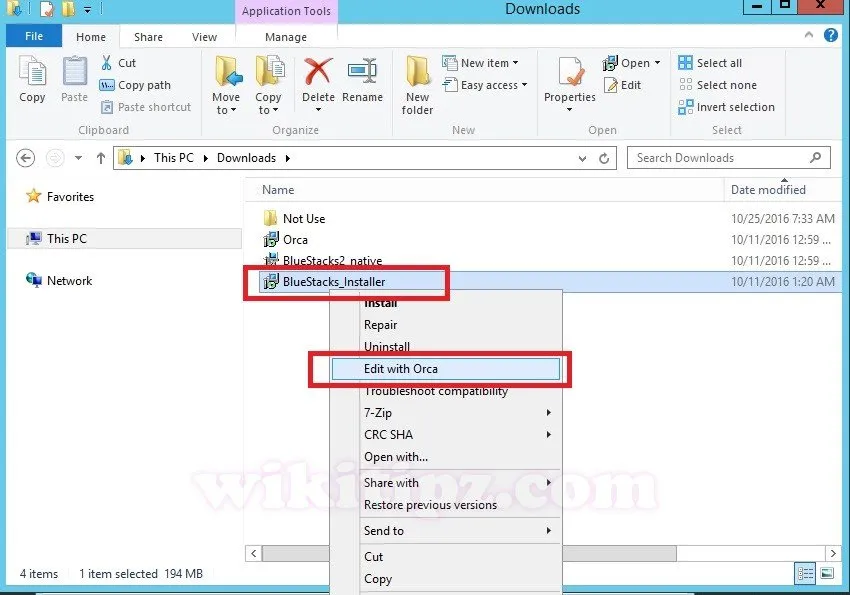Refresh the Downloads address bar
Screen dimensions: 850x595
pyautogui.click(x=604, y=158)
